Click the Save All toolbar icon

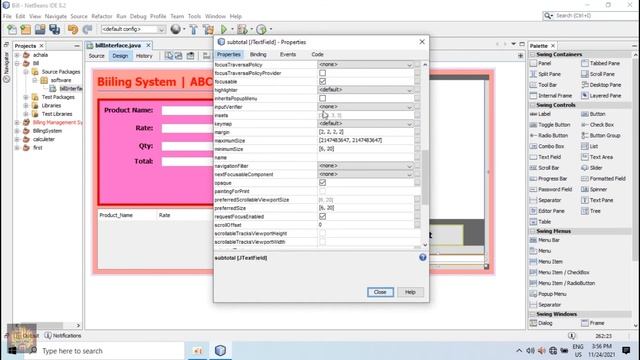tap(54, 29)
